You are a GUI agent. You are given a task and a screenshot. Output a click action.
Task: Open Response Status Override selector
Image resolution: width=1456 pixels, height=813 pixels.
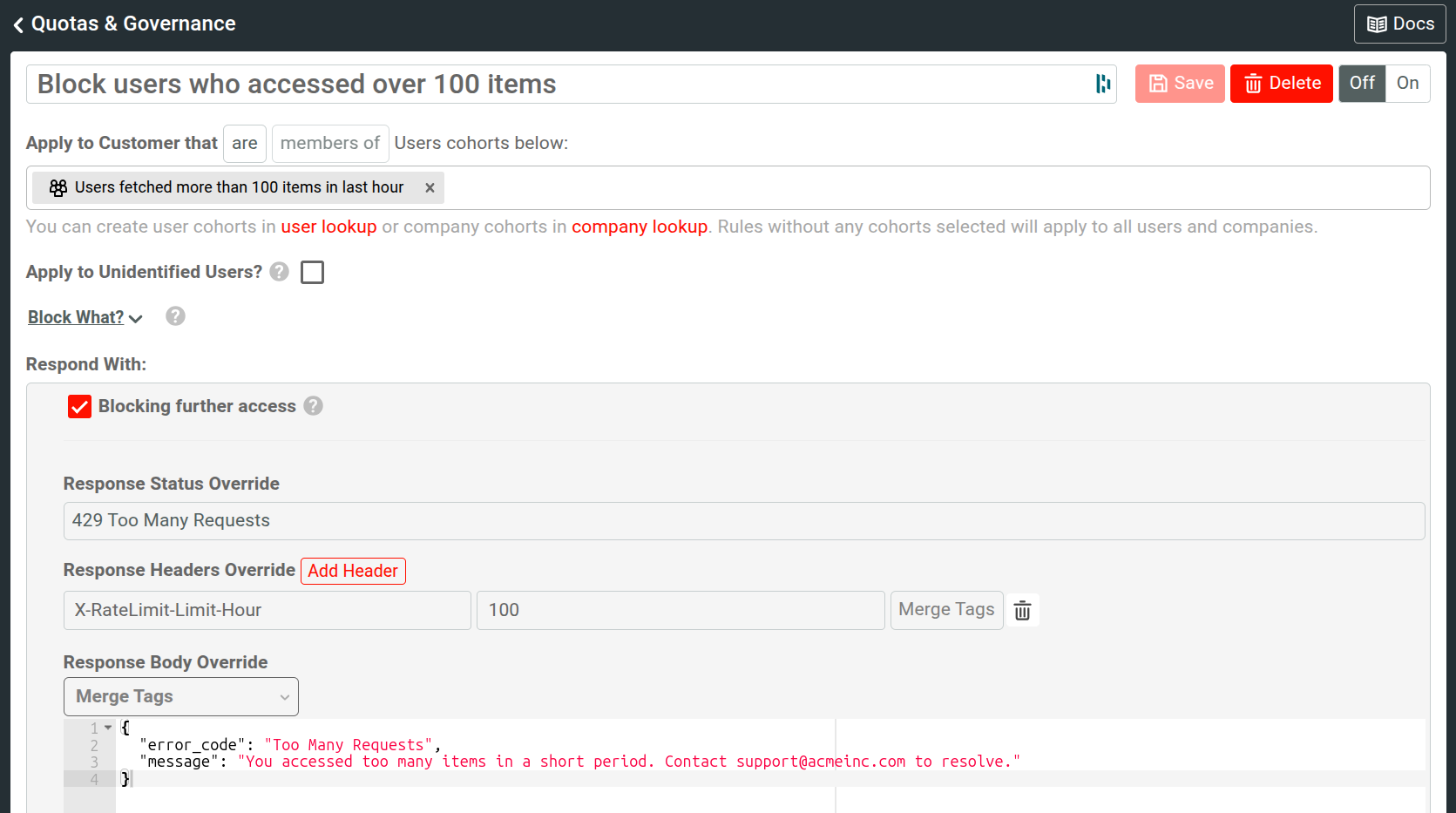pyautogui.click(x=744, y=521)
